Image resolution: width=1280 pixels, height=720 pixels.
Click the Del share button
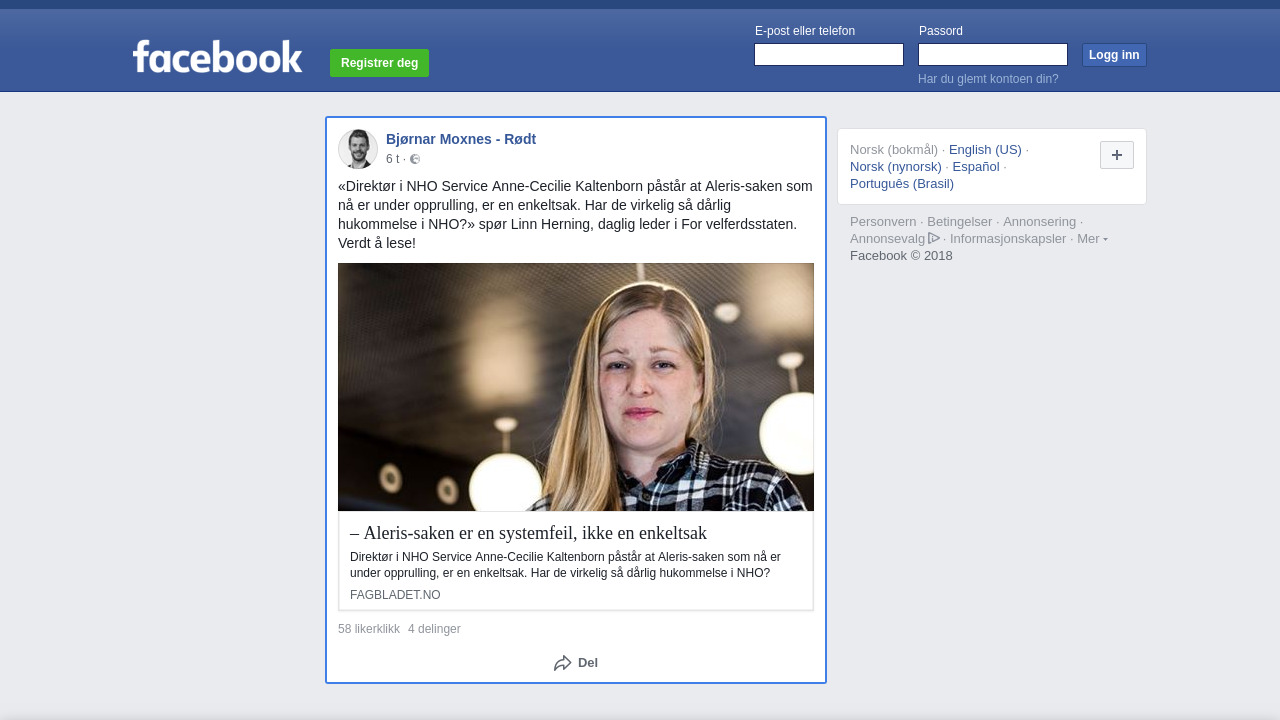point(576,663)
